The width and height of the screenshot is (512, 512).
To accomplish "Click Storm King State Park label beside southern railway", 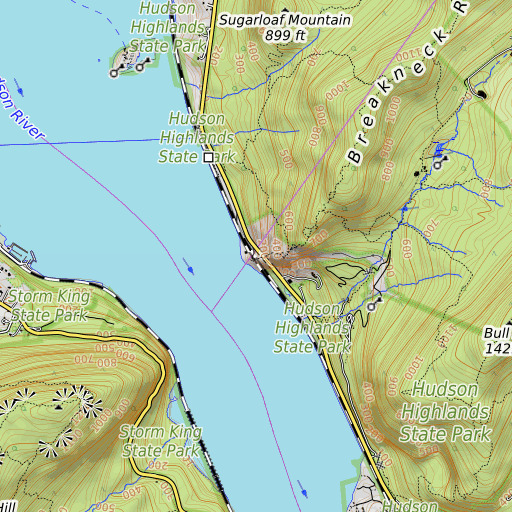I will click(x=161, y=441).
